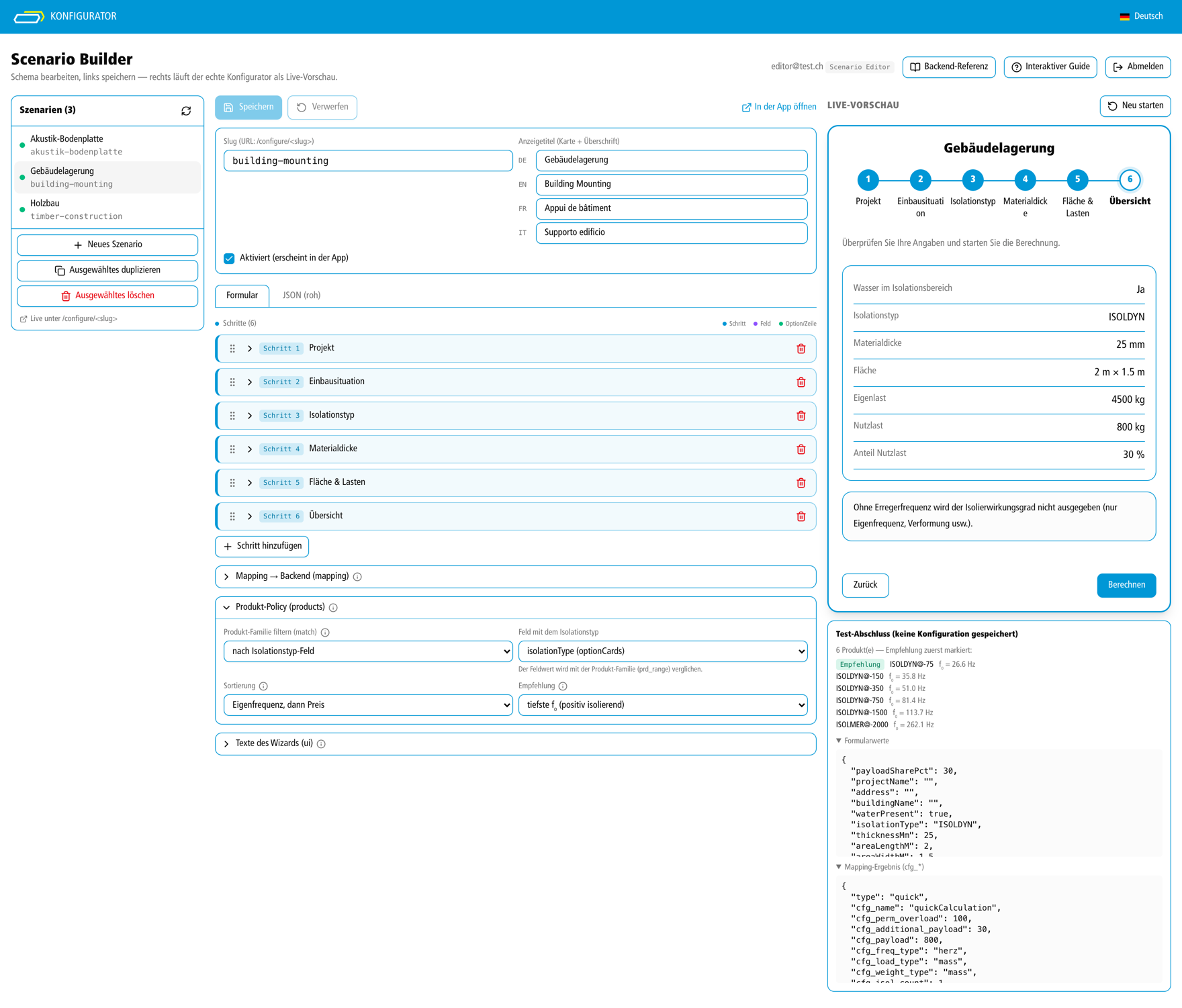Expand Schritt 1 Projekt chevron
1182x1008 pixels.
pos(250,349)
